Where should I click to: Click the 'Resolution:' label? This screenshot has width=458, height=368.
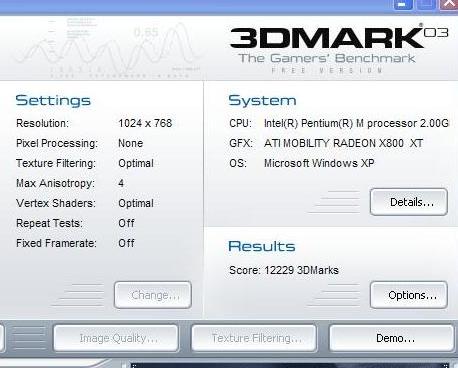pos(42,123)
